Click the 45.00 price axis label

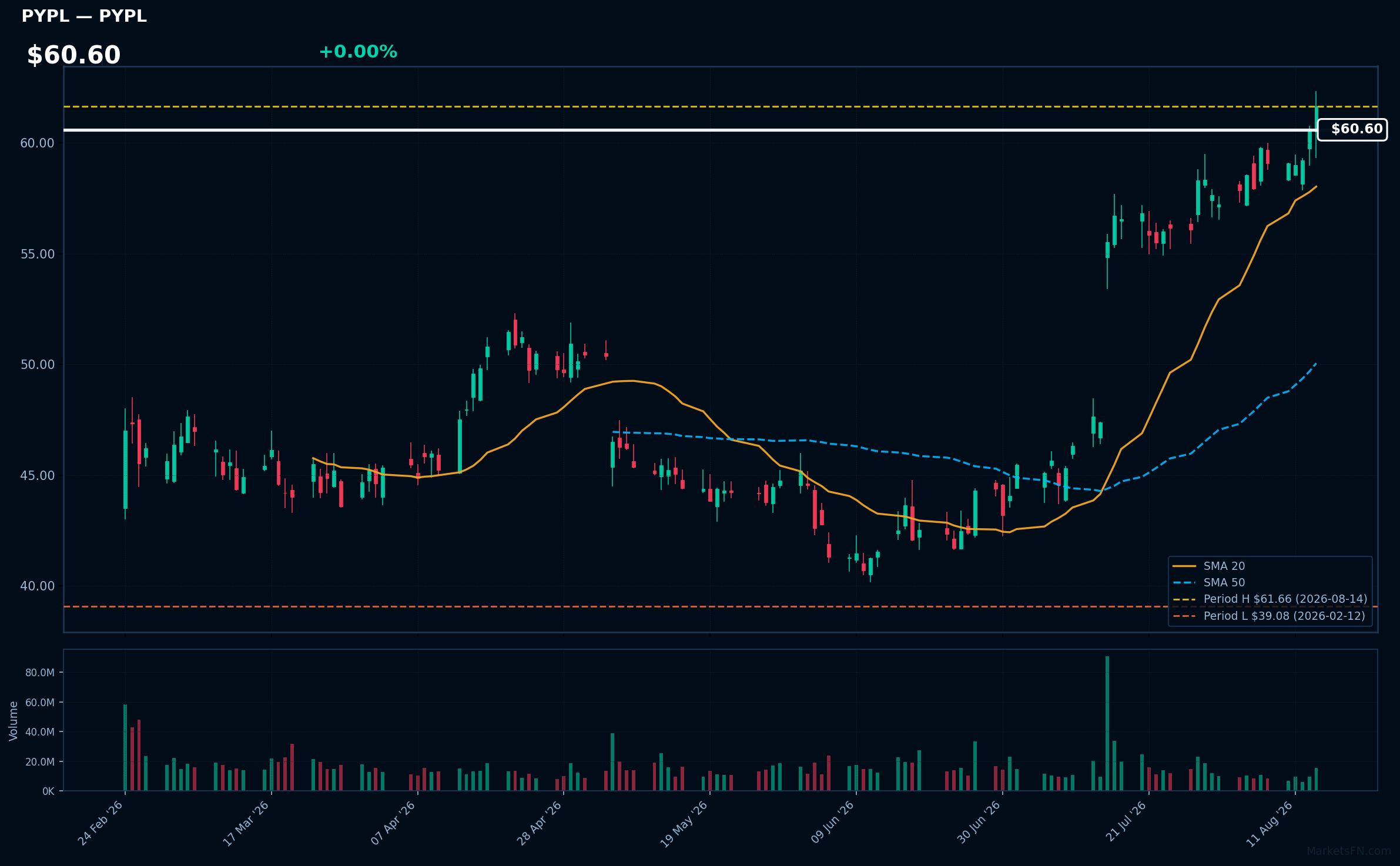(37, 476)
